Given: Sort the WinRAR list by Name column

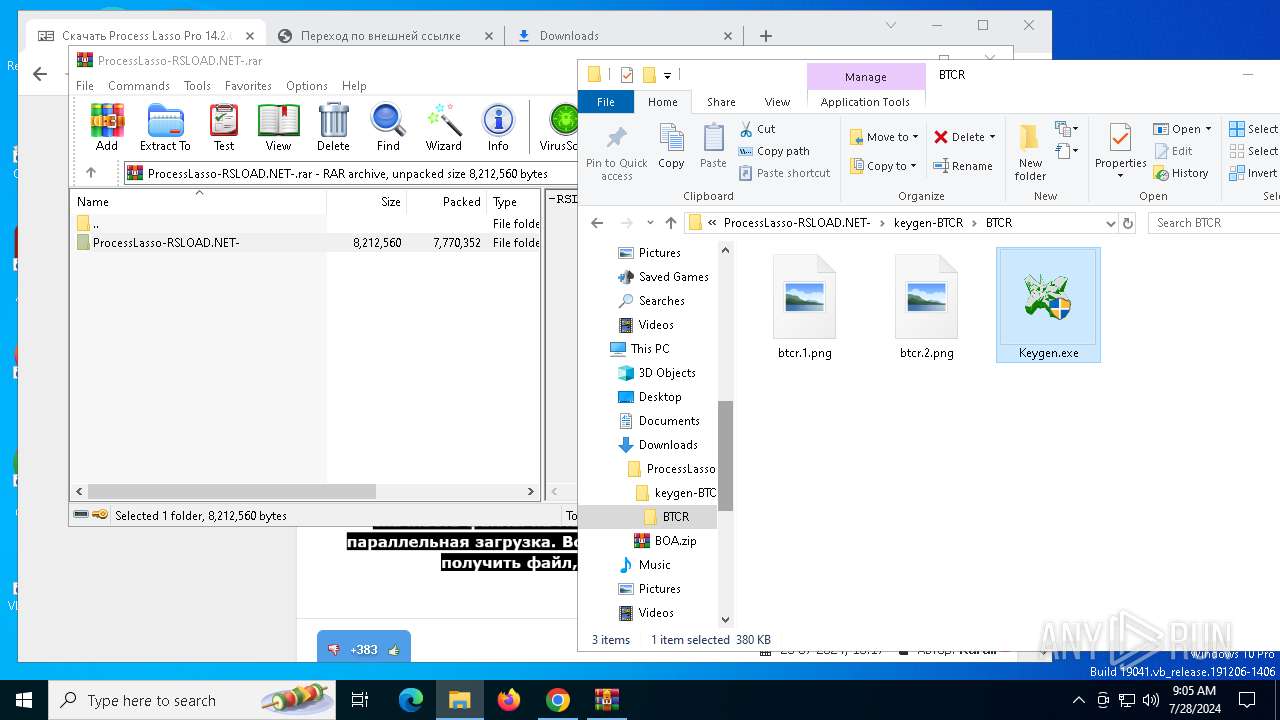Looking at the screenshot, I should [198, 201].
